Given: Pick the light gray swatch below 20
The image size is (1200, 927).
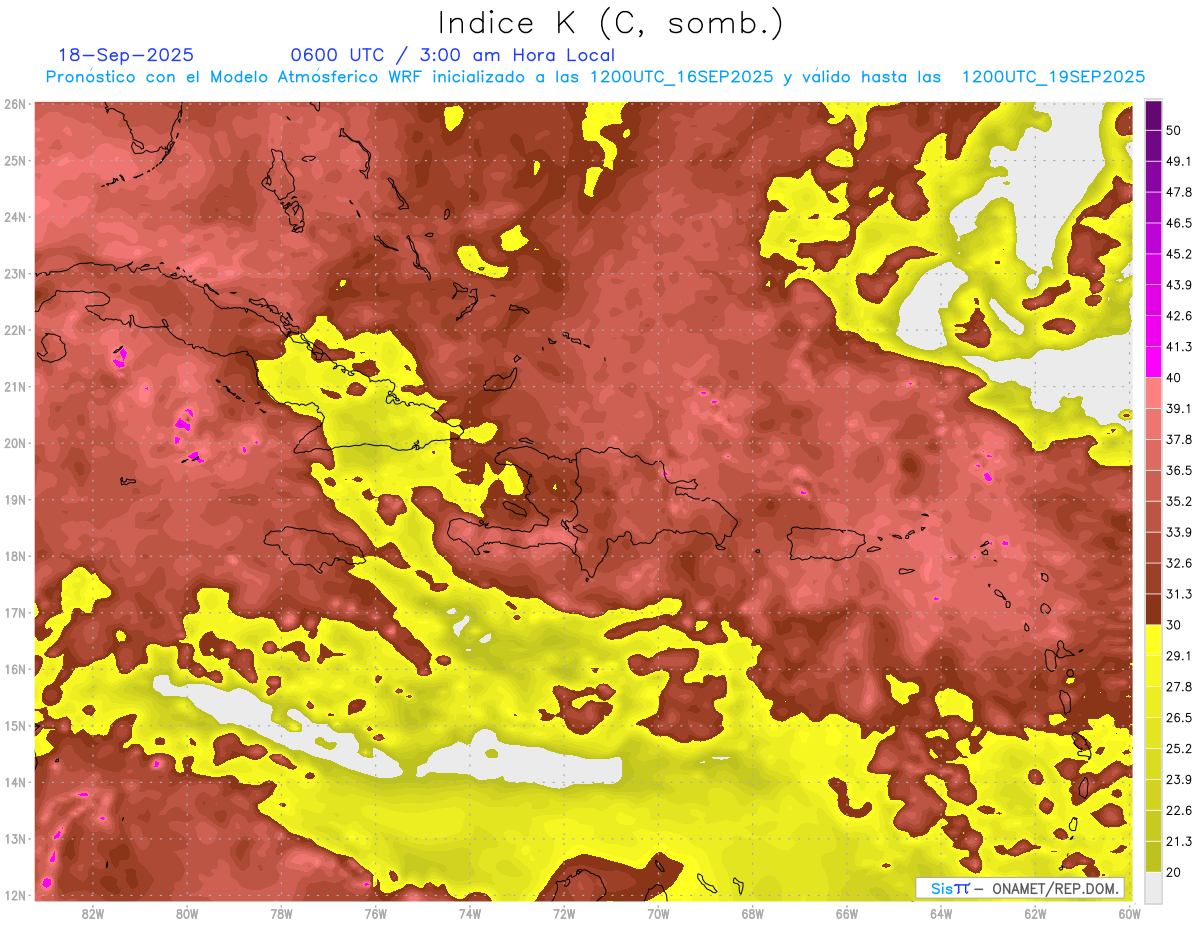Looking at the screenshot, I should pos(1153,887).
